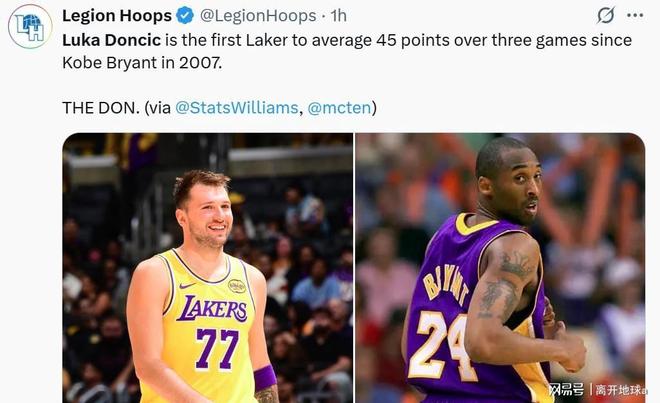
Task: Click the Grok slashed-circle icon
Action: point(605,15)
